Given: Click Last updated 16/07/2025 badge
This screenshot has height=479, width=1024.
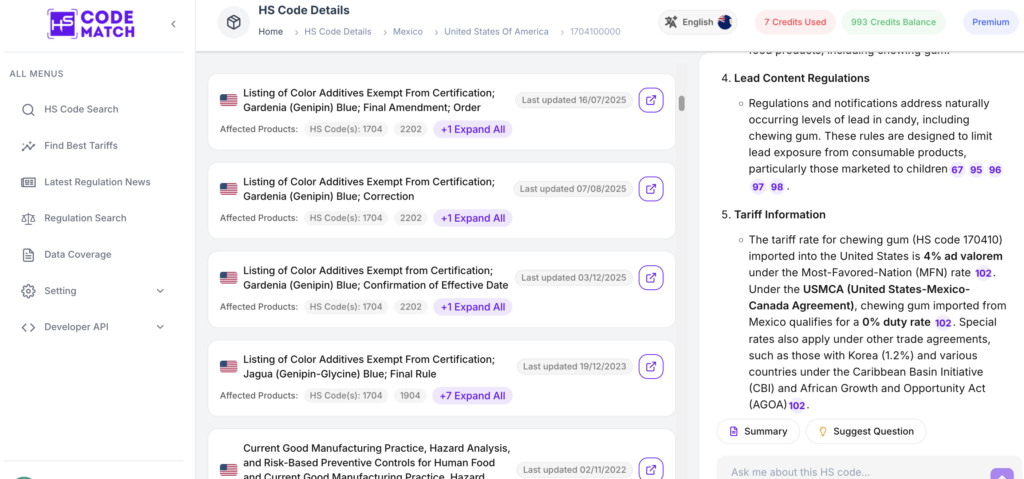Looking at the screenshot, I should tap(573, 100).
